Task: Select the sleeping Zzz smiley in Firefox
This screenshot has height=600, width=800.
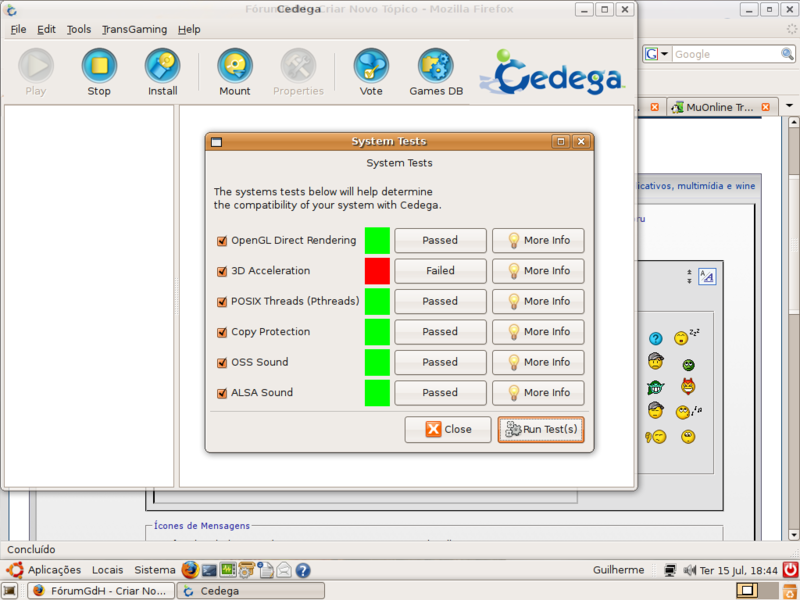Action: coord(686,337)
